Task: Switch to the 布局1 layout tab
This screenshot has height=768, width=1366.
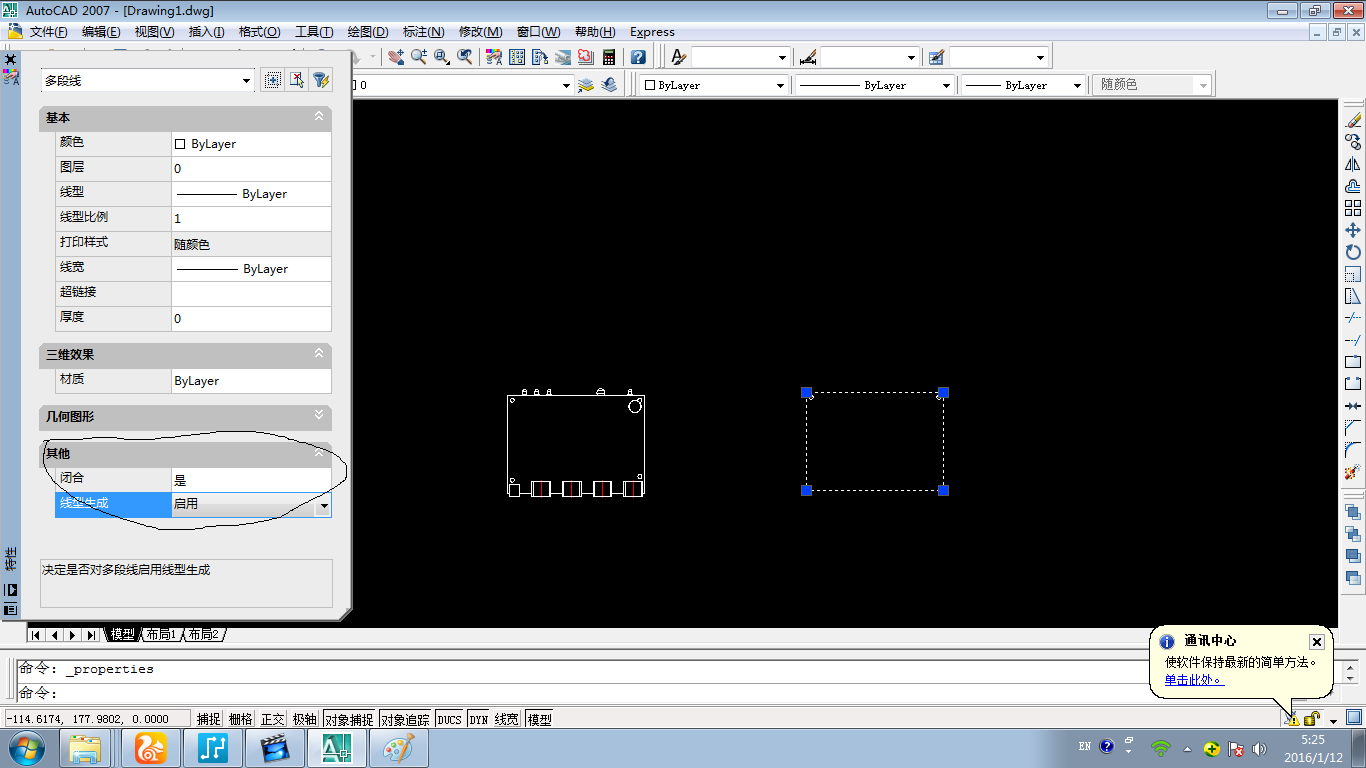Action: click(x=161, y=635)
